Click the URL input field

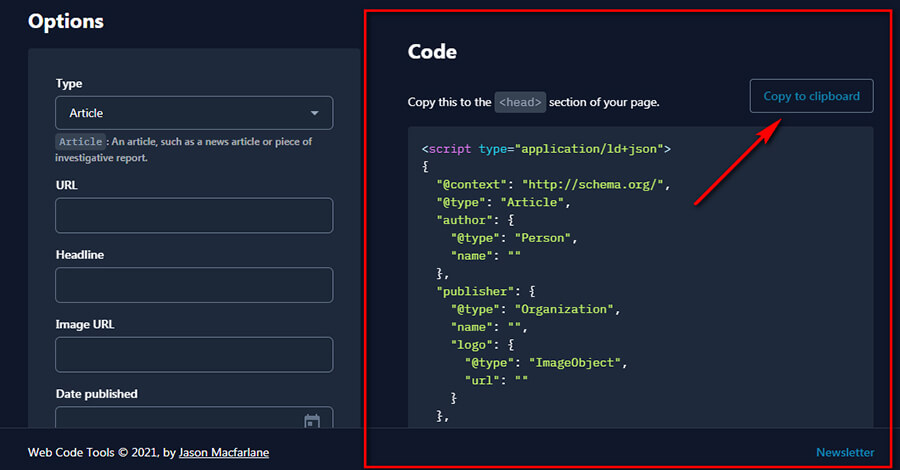194,215
